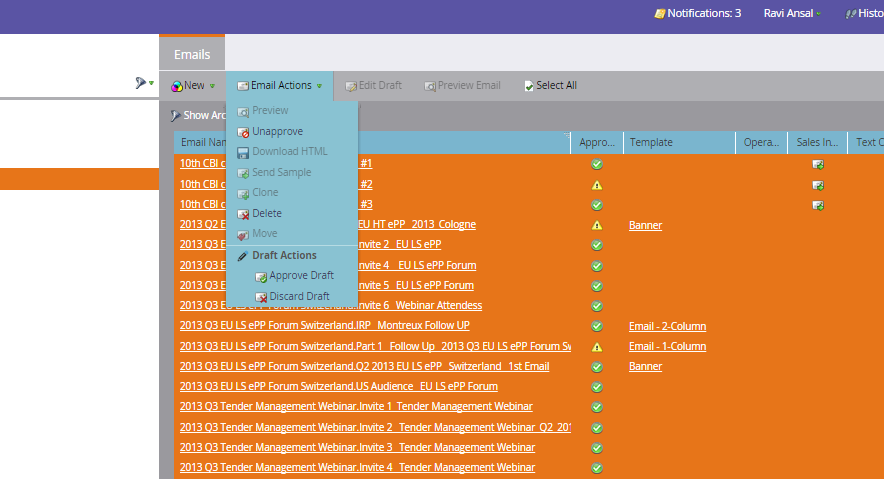Click the Sales Insight icon on first row

click(817, 165)
